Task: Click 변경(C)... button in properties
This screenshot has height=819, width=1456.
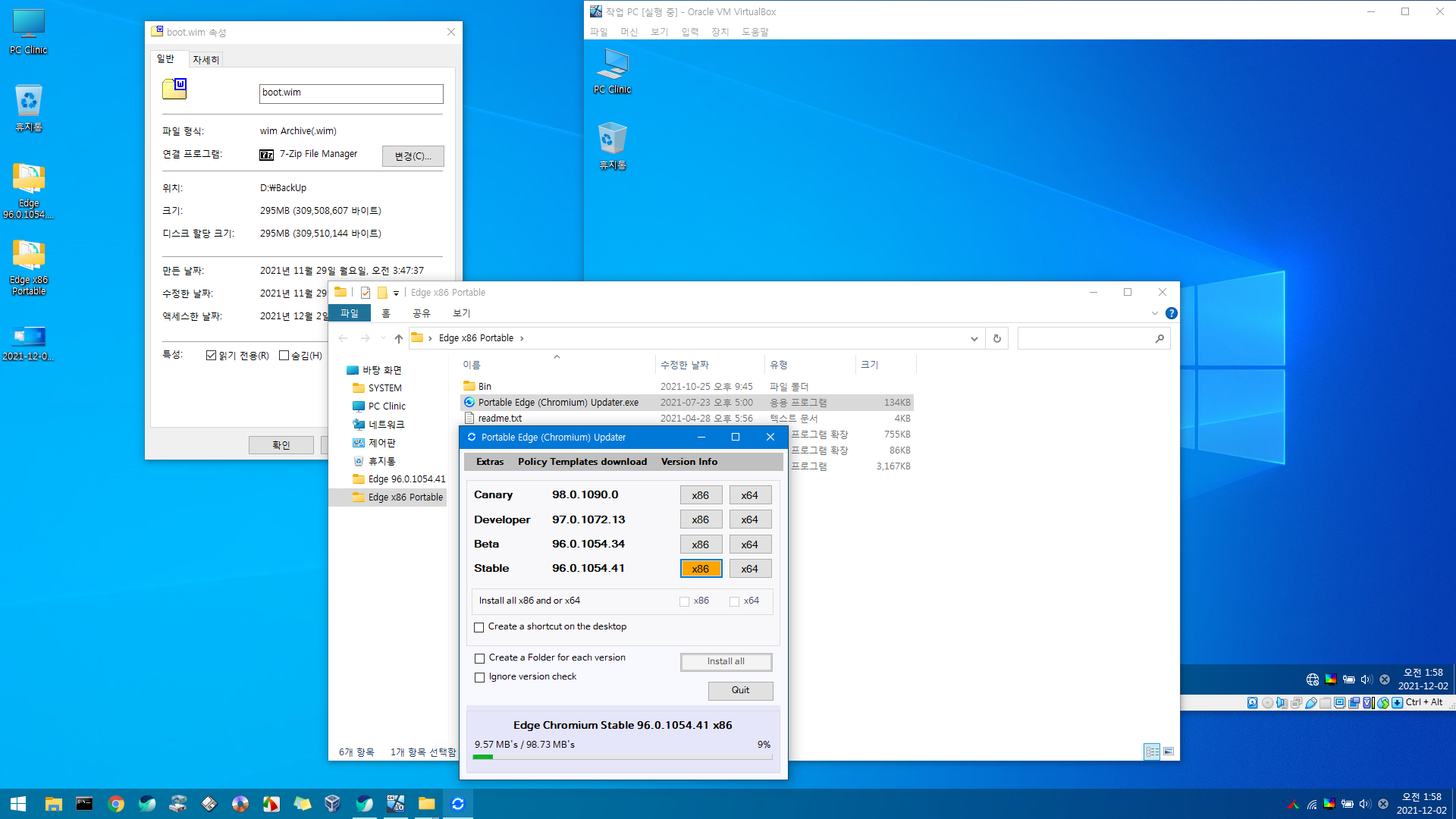Action: pyautogui.click(x=413, y=156)
